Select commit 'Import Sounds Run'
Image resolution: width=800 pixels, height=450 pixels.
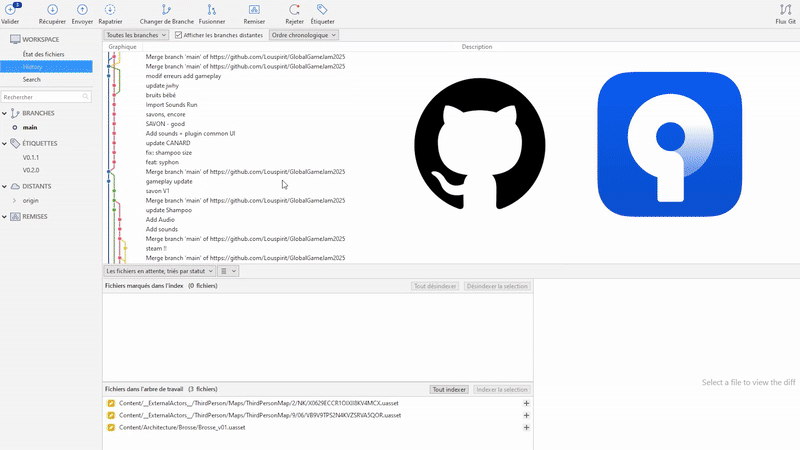tap(171, 105)
